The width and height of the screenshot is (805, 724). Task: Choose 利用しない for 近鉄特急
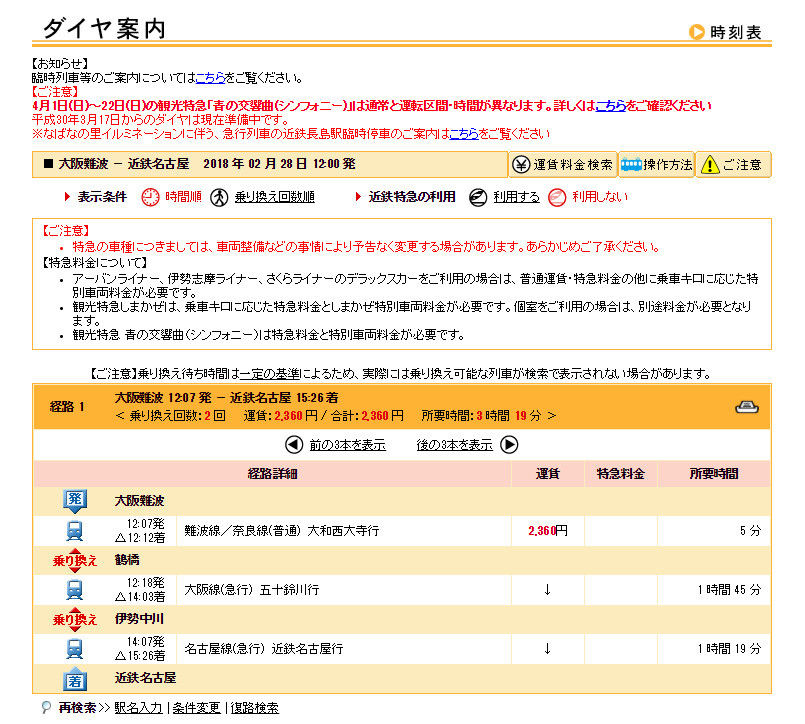click(600, 197)
